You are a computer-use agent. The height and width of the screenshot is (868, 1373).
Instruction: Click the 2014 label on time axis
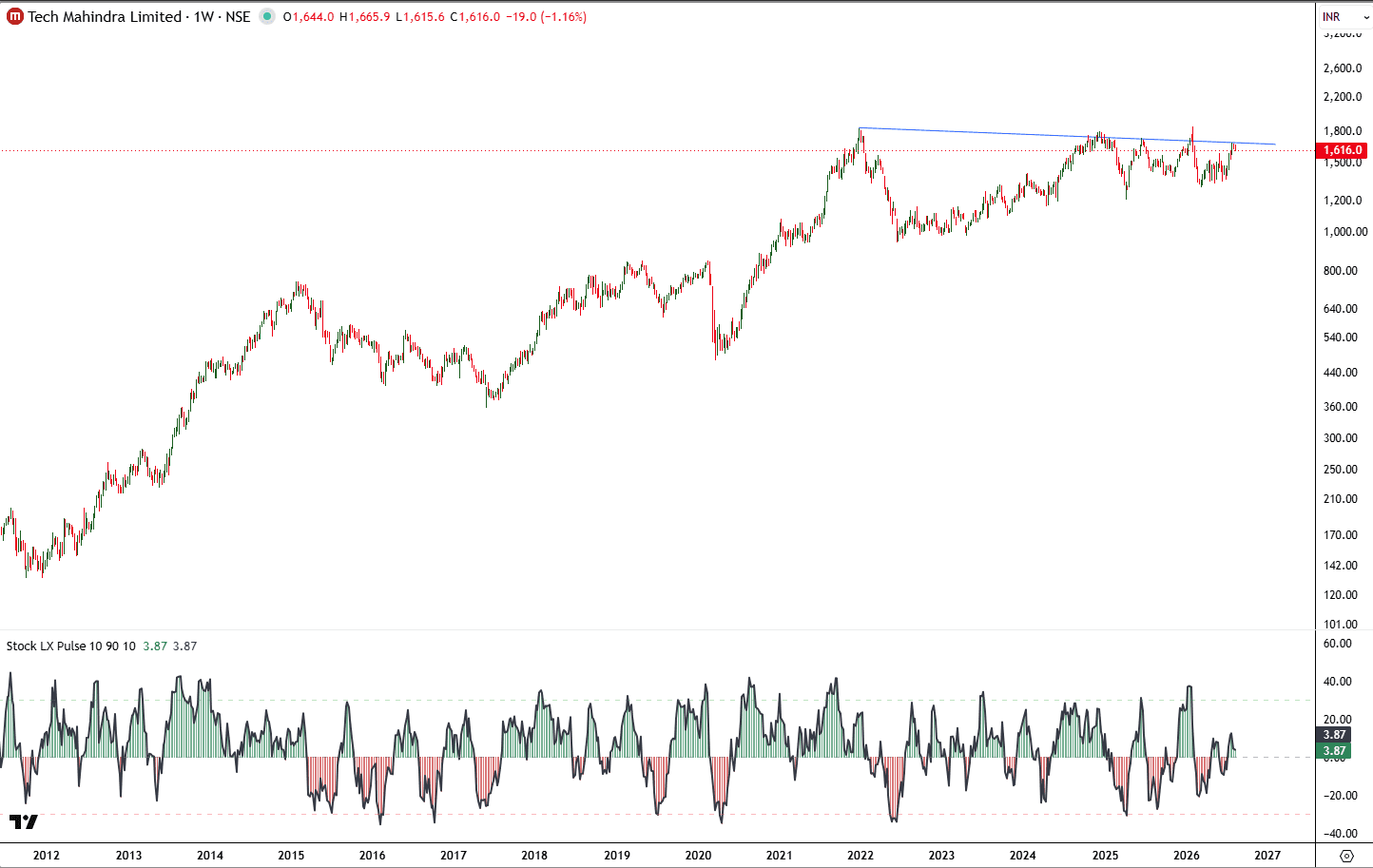tap(210, 856)
